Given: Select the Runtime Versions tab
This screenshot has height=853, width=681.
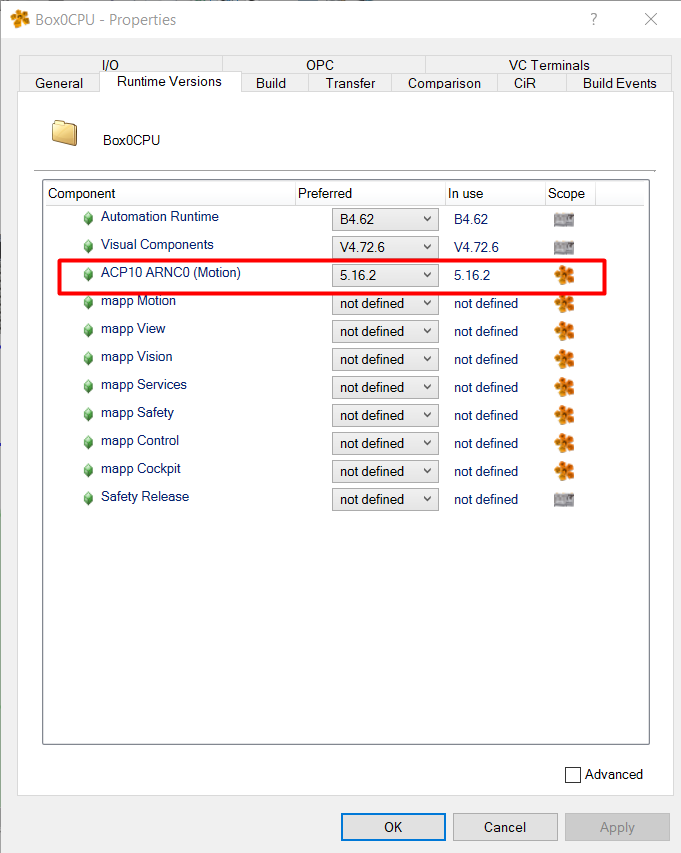Looking at the screenshot, I should pyautogui.click(x=169, y=82).
